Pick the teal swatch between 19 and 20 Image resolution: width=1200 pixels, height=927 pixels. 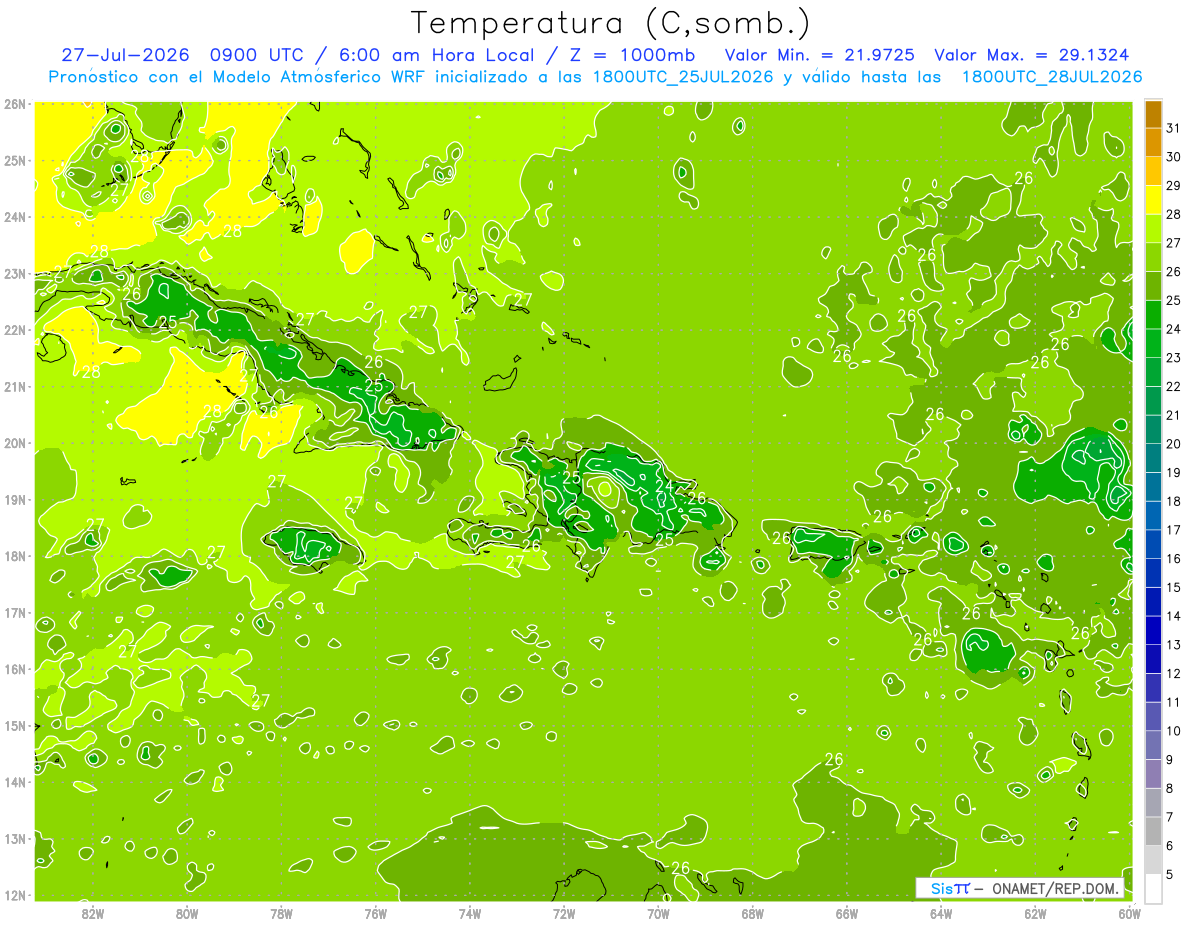1153,459
